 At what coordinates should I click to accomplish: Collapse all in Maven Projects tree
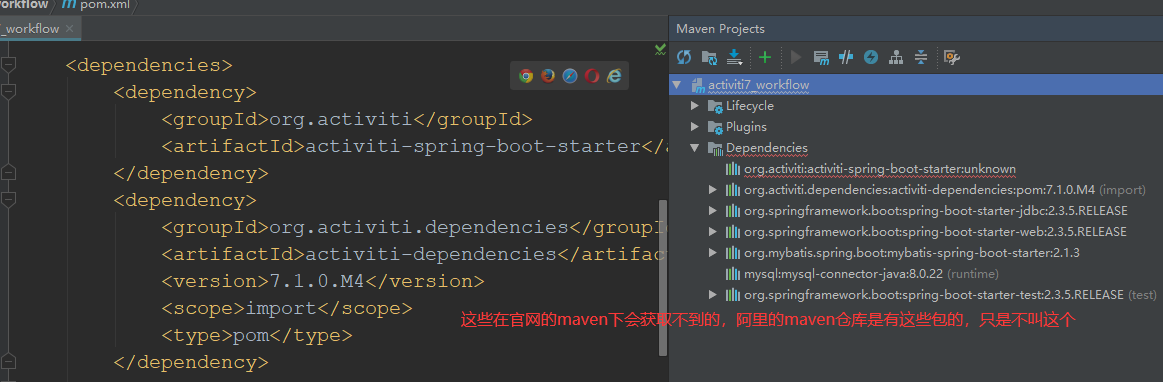tap(920, 57)
